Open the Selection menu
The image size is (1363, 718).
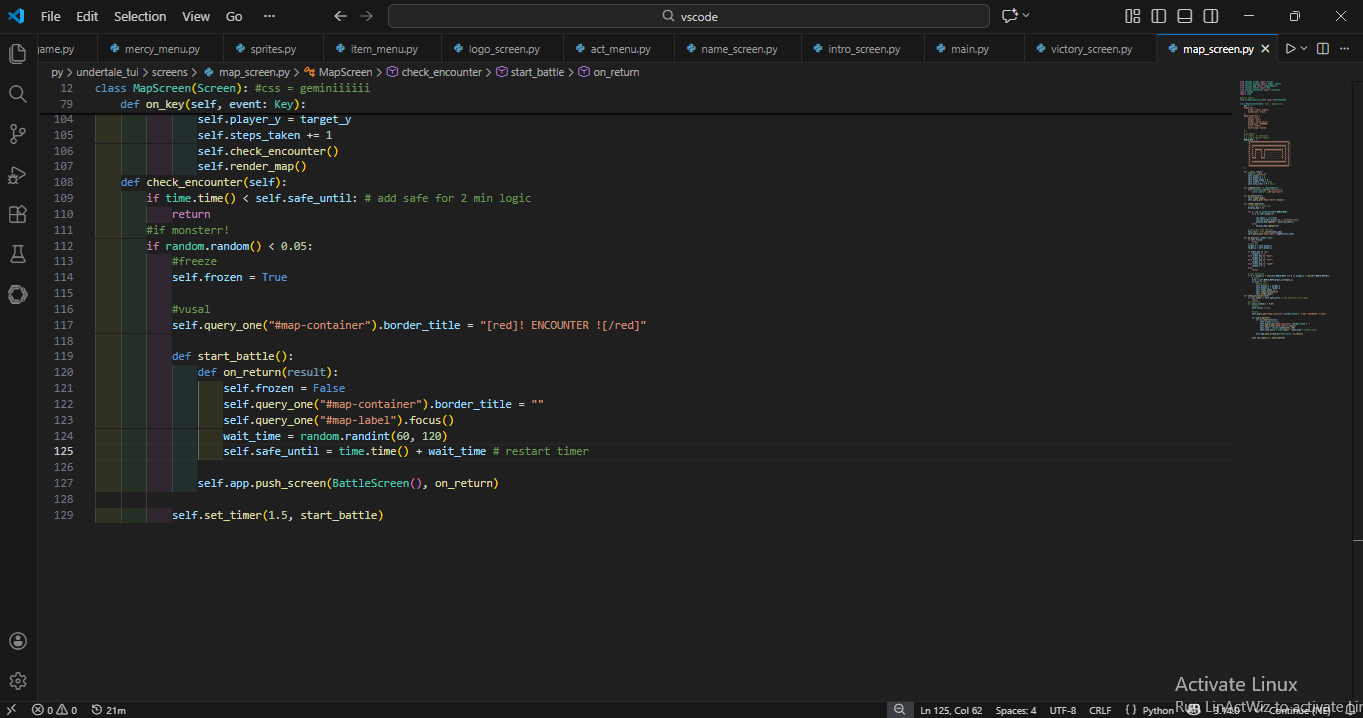(140, 16)
